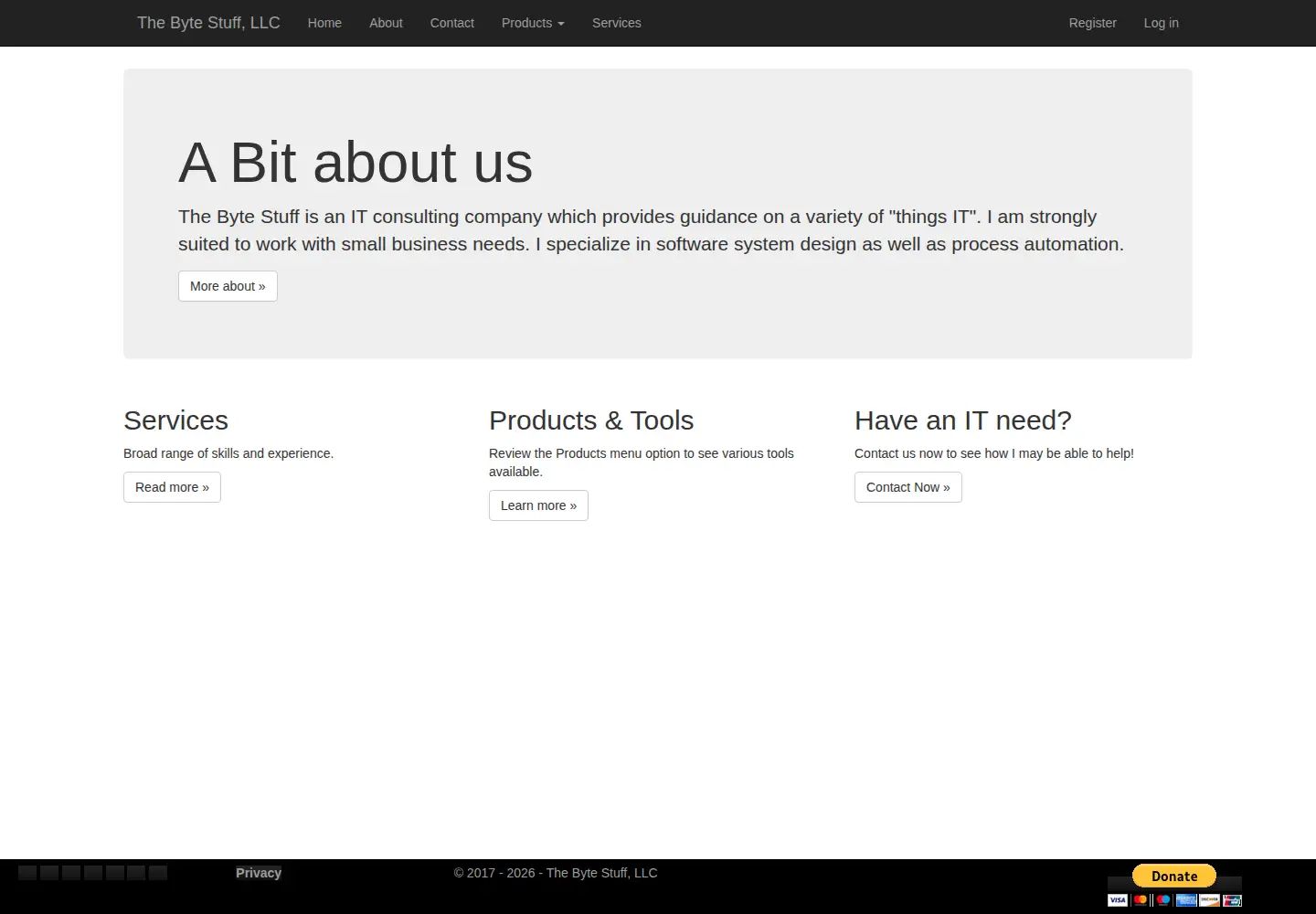
Task: Open the Services nav link
Action: (x=617, y=23)
